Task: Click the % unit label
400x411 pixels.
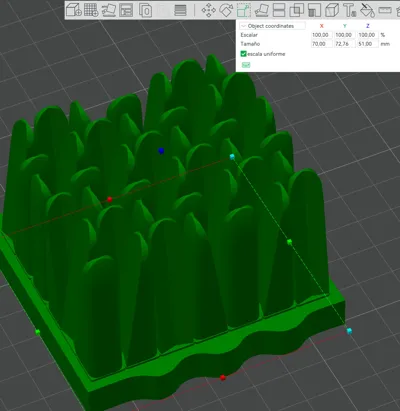Action: click(383, 35)
